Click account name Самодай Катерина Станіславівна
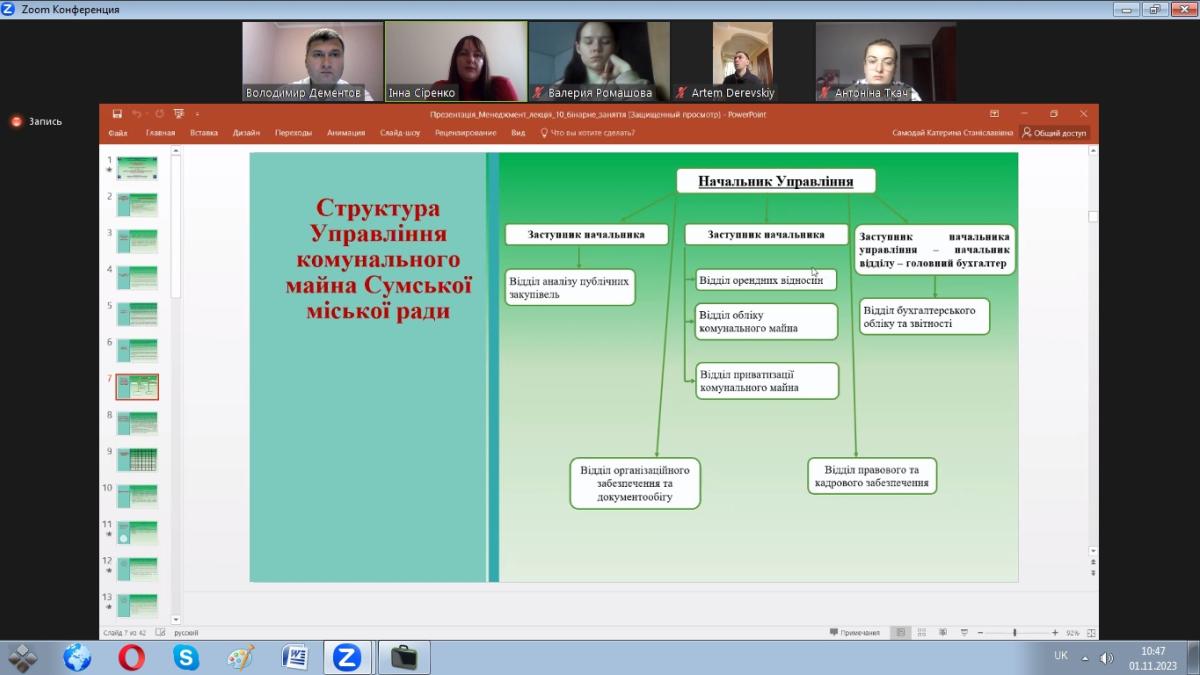 tap(952, 132)
